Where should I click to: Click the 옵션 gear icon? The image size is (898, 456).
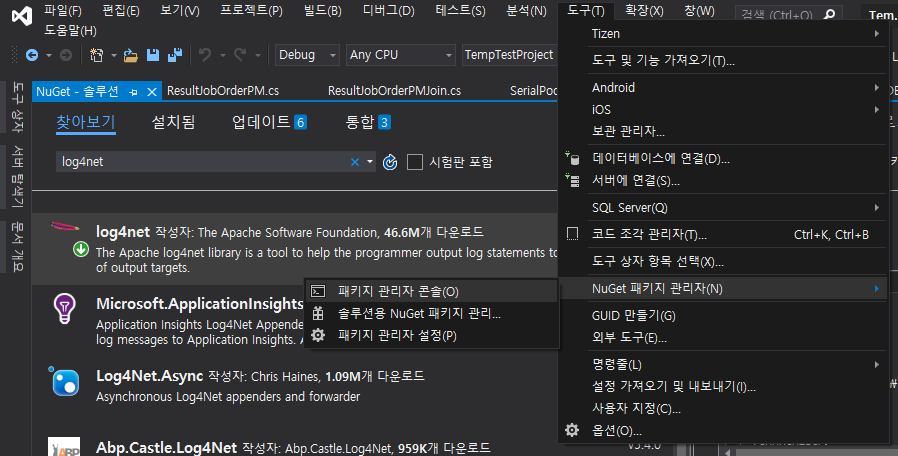tap(572, 430)
